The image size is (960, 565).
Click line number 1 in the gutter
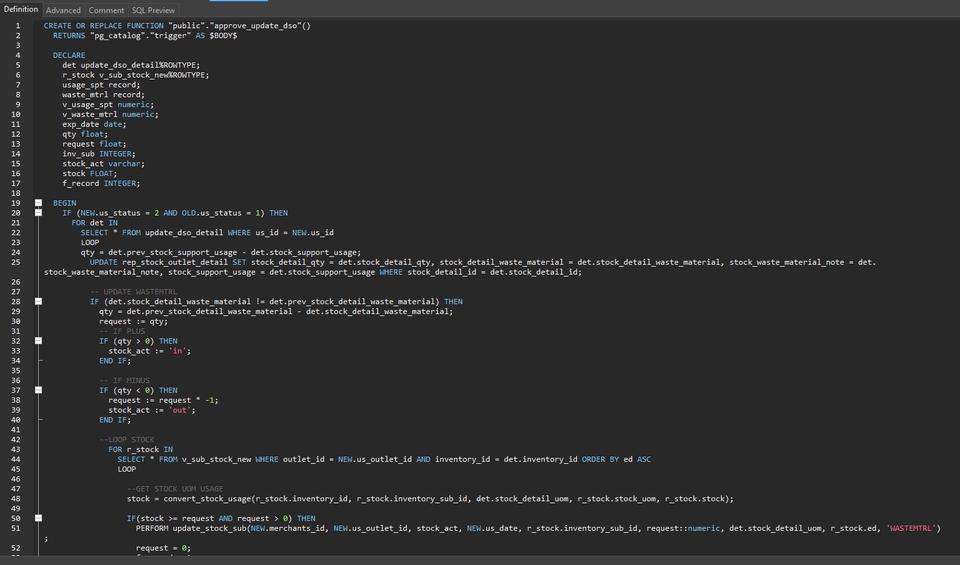pos(18,26)
